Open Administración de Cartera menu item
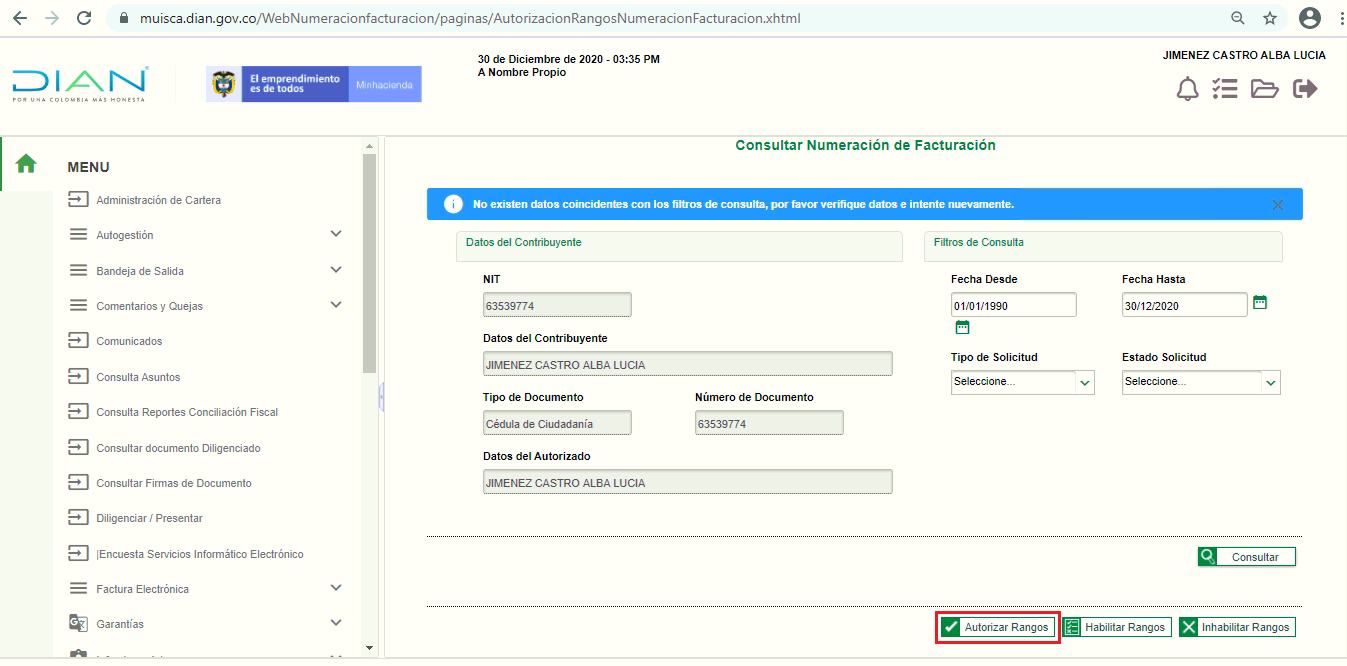 [158, 200]
